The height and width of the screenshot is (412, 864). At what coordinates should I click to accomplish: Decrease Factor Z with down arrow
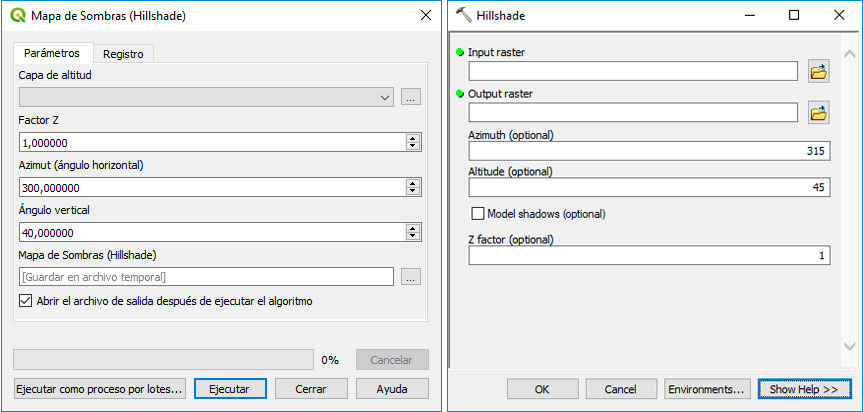412,146
